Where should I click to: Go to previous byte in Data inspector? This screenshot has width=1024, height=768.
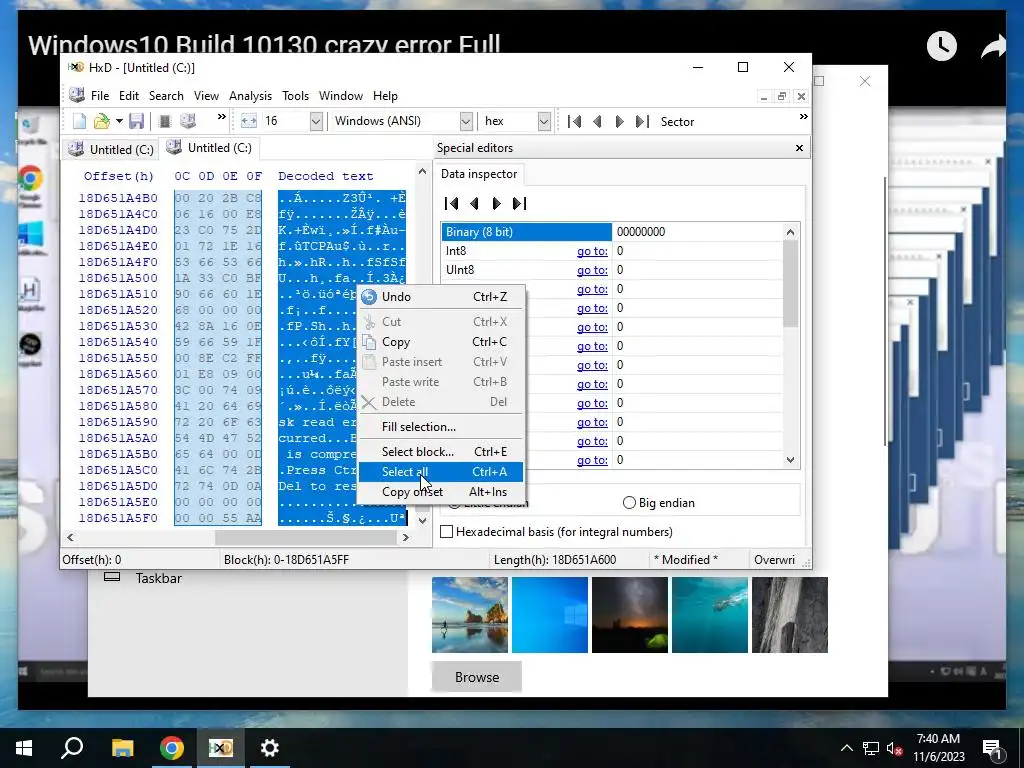click(474, 204)
